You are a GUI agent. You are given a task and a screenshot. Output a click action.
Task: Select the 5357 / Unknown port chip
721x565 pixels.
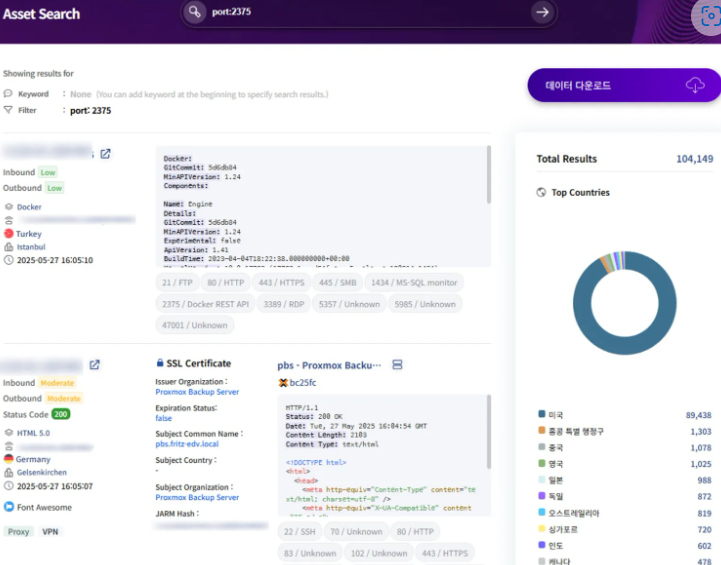click(x=349, y=304)
